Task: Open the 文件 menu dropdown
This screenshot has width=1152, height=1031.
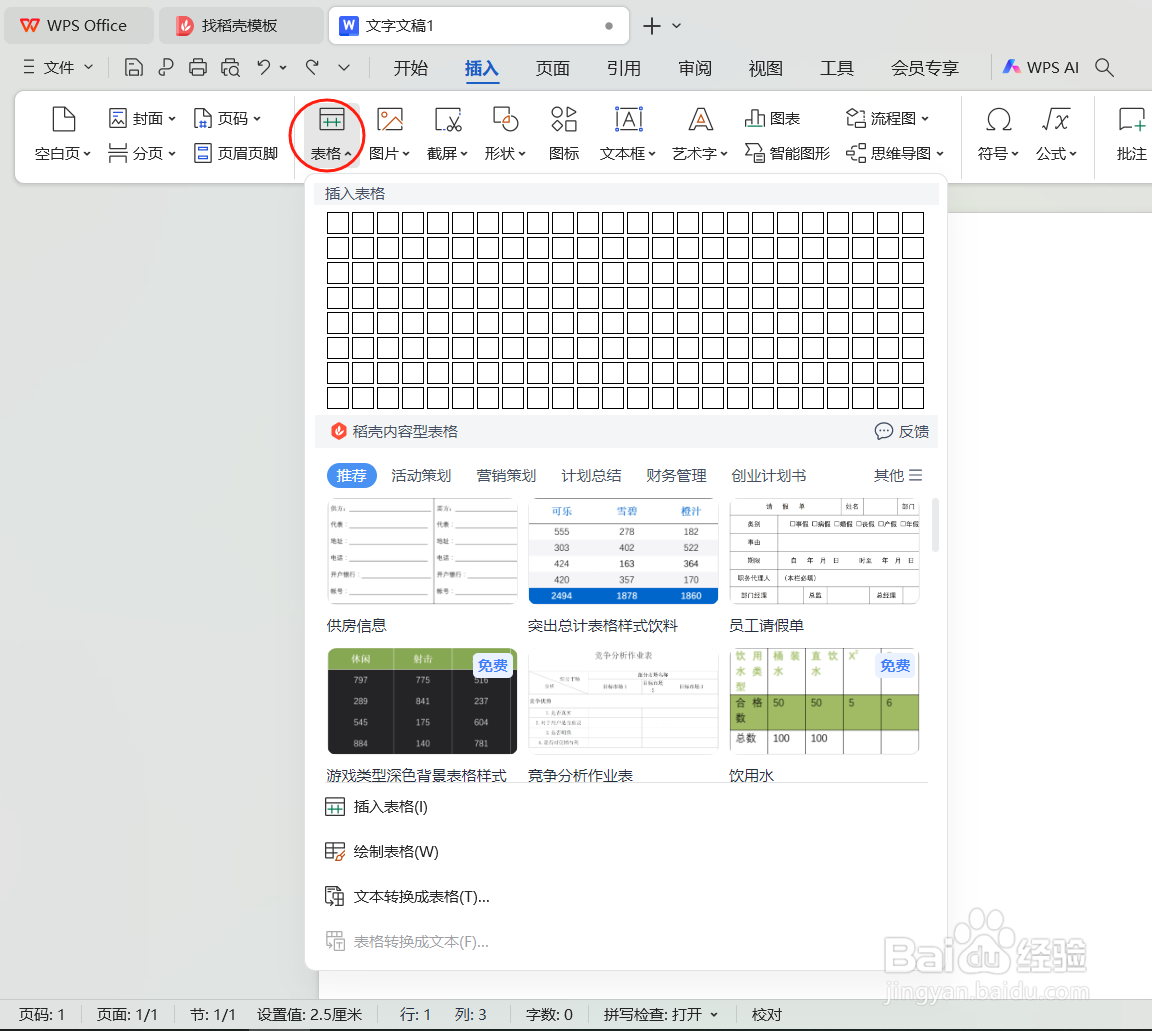Action: tap(58, 68)
